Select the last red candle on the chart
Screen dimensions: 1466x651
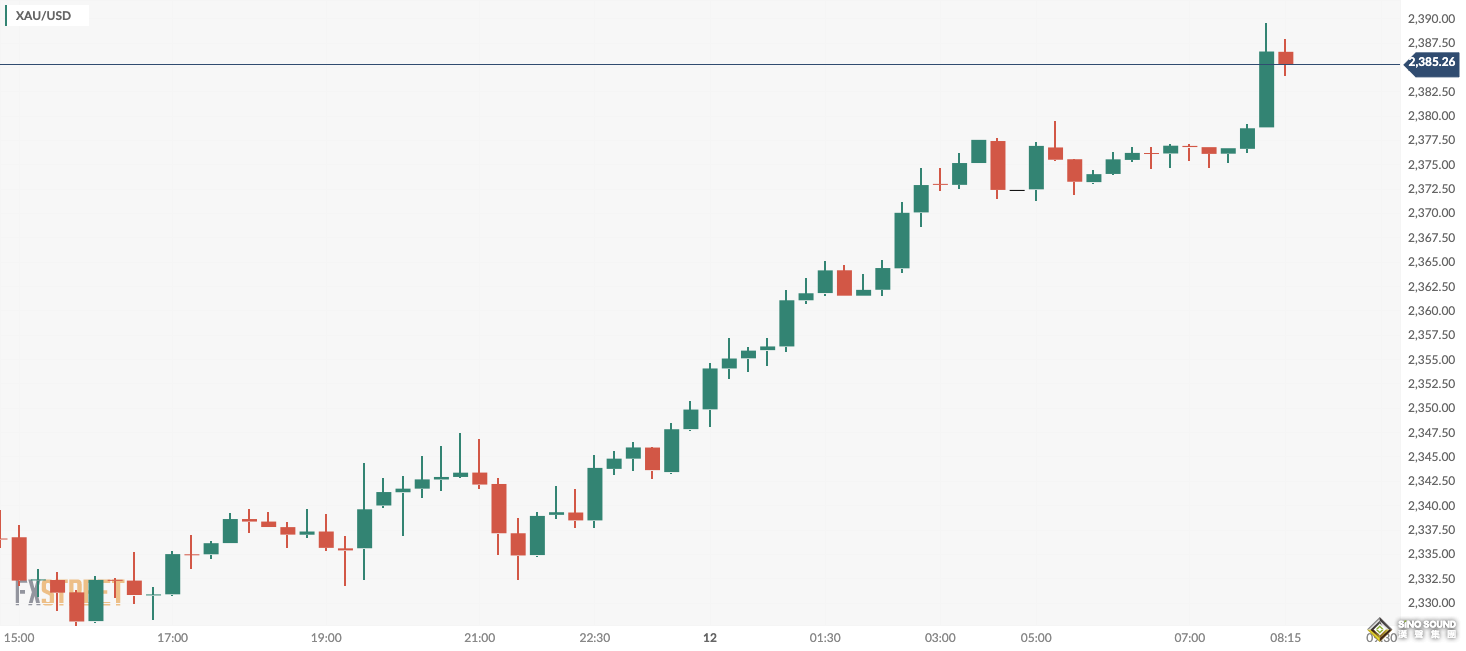(x=1285, y=58)
